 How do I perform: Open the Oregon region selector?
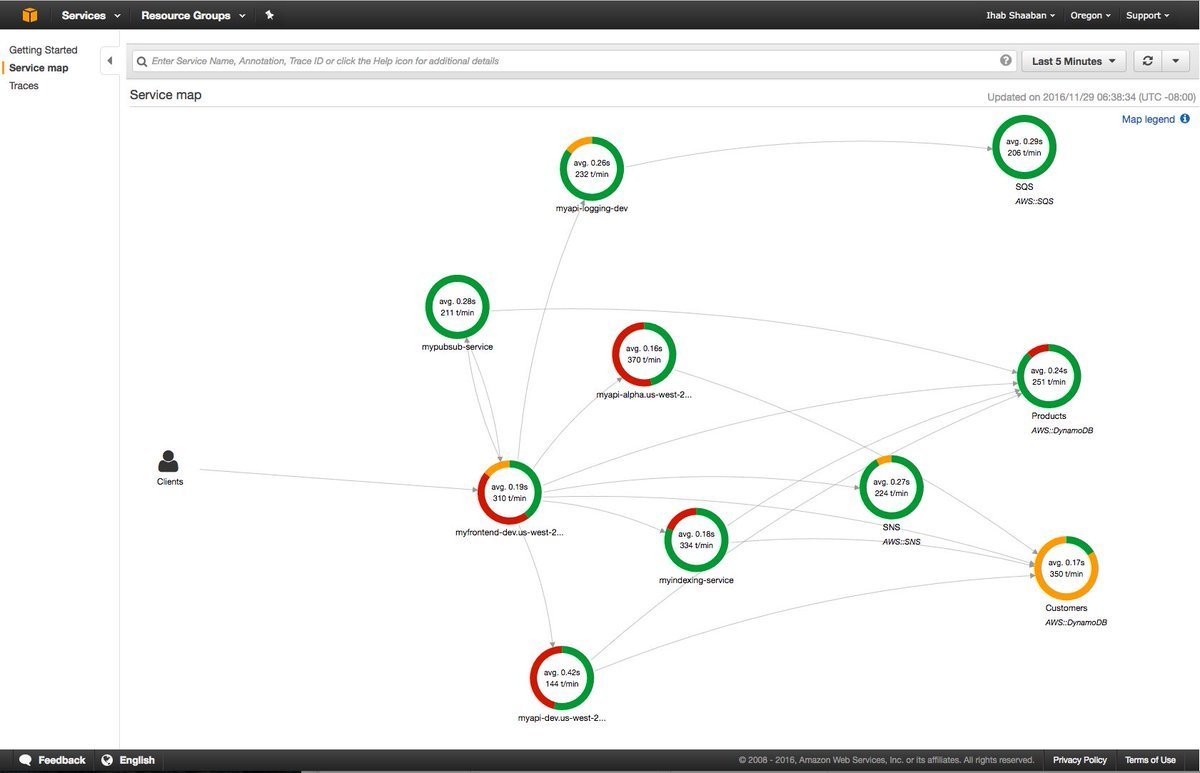point(1090,15)
